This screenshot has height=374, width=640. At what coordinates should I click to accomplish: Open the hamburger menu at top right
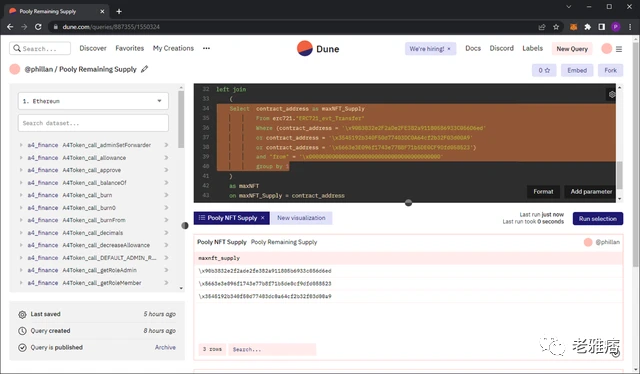pos(619,49)
